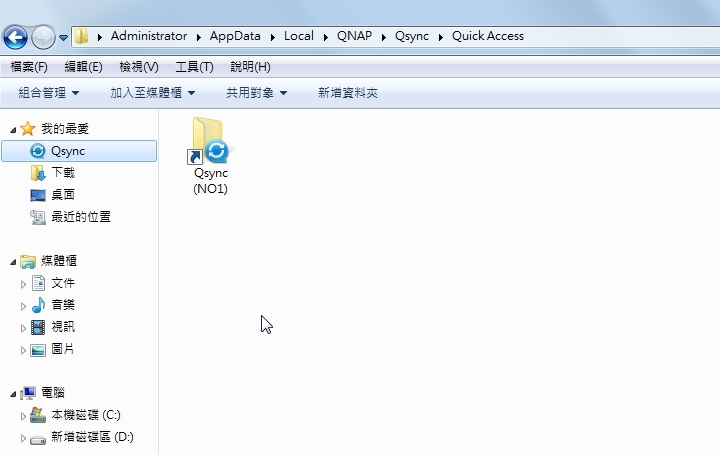Expand the 本機磁碟 (C:) drive node

23,416
